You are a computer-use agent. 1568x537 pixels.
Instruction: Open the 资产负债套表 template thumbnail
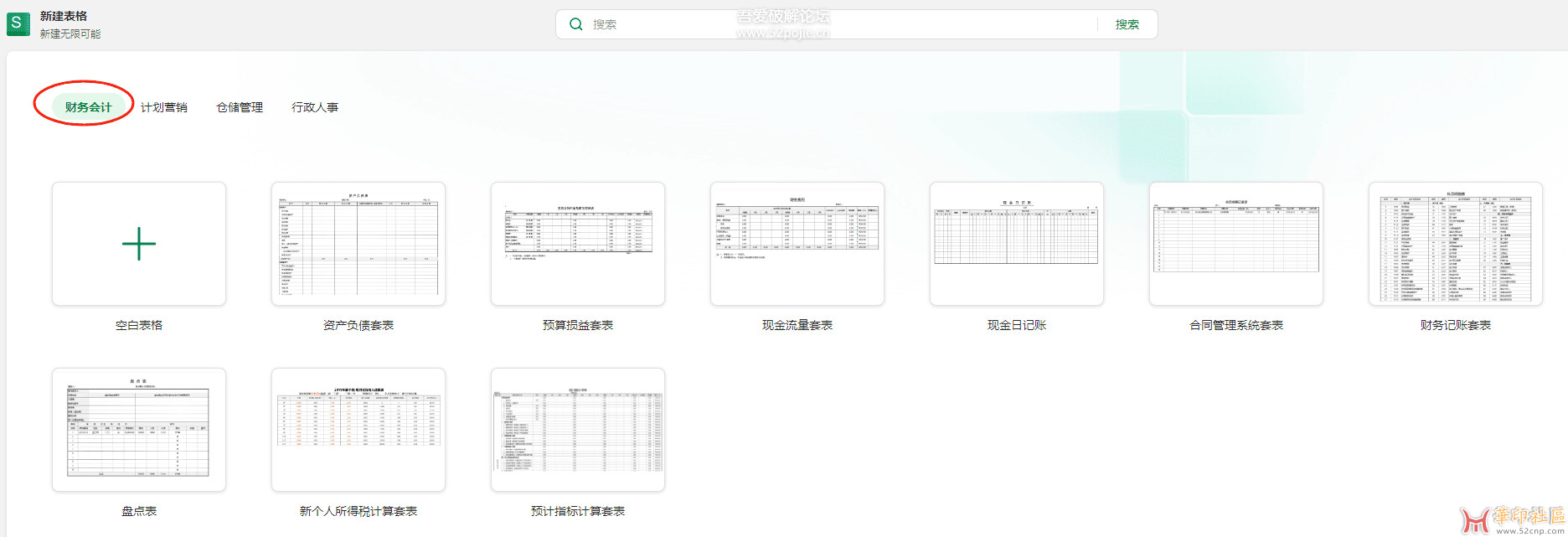[x=358, y=244]
